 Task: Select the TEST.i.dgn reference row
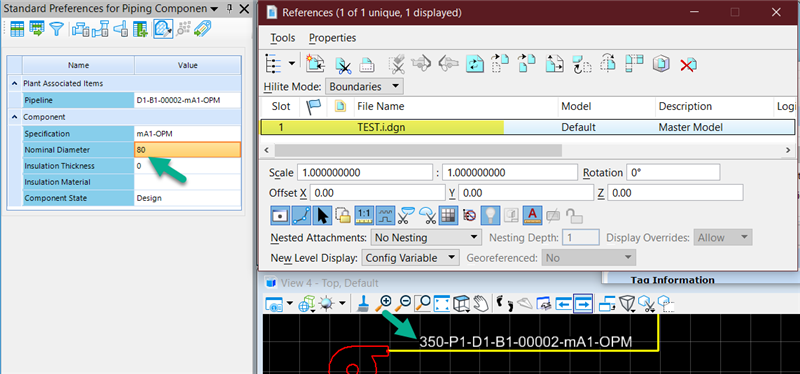click(x=528, y=128)
